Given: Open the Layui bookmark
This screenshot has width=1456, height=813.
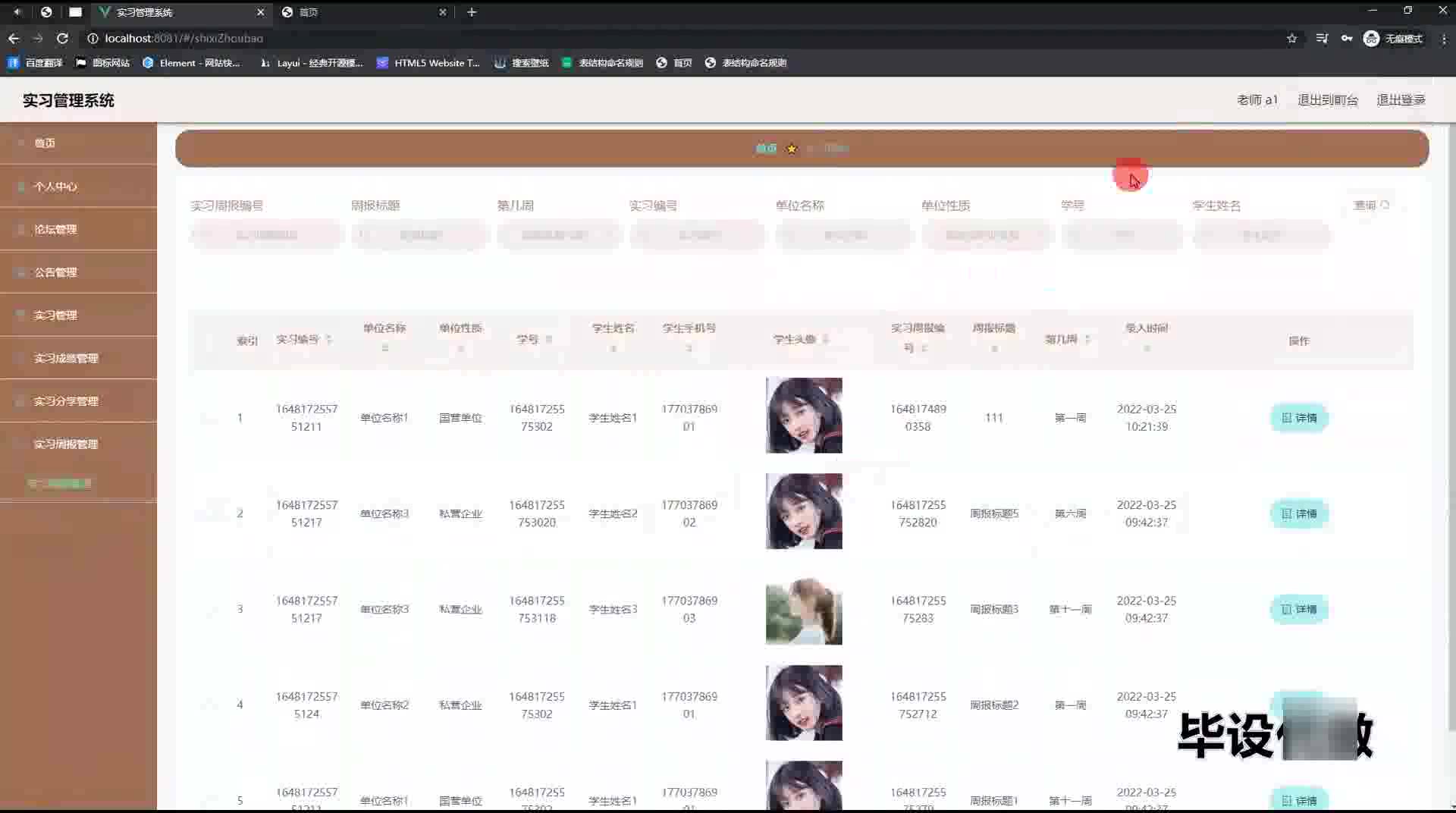Looking at the screenshot, I should click(x=311, y=63).
